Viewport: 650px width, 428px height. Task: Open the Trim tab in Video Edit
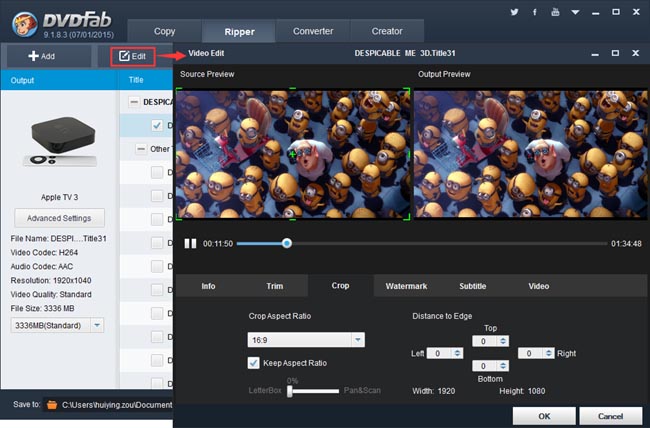coord(274,286)
